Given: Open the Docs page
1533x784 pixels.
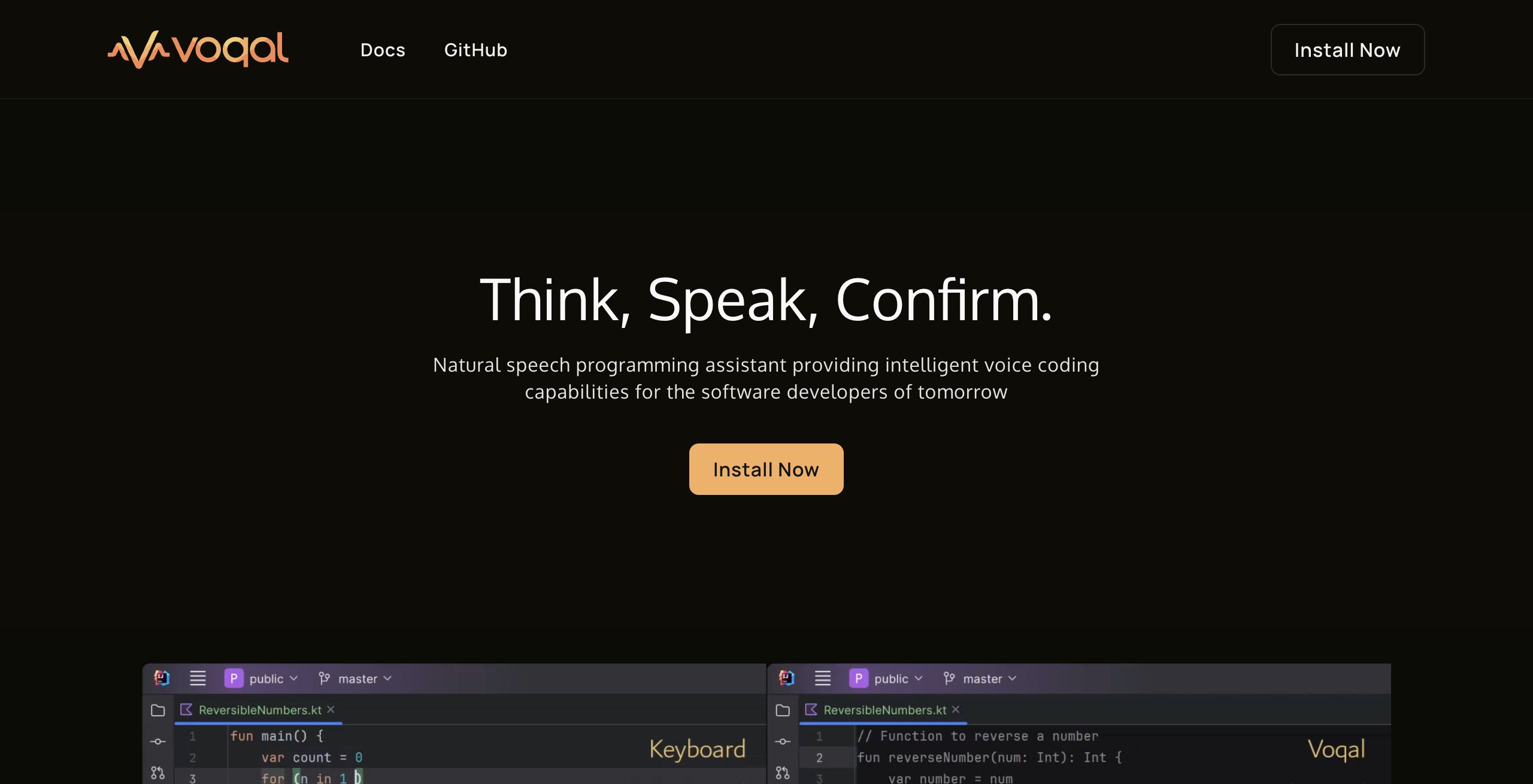Looking at the screenshot, I should [x=383, y=50].
